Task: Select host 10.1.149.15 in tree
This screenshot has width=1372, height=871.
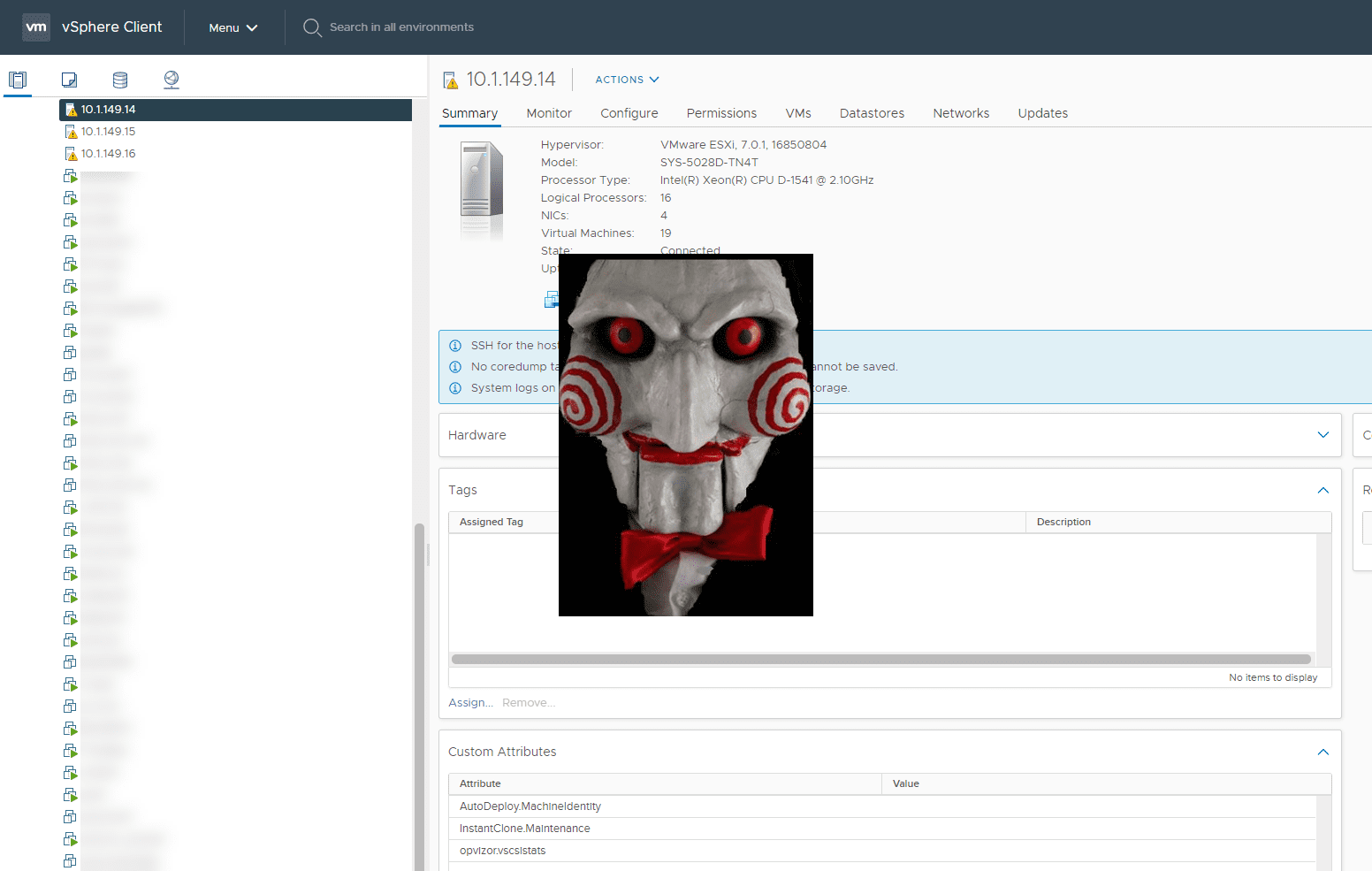Action: click(x=108, y=132)
